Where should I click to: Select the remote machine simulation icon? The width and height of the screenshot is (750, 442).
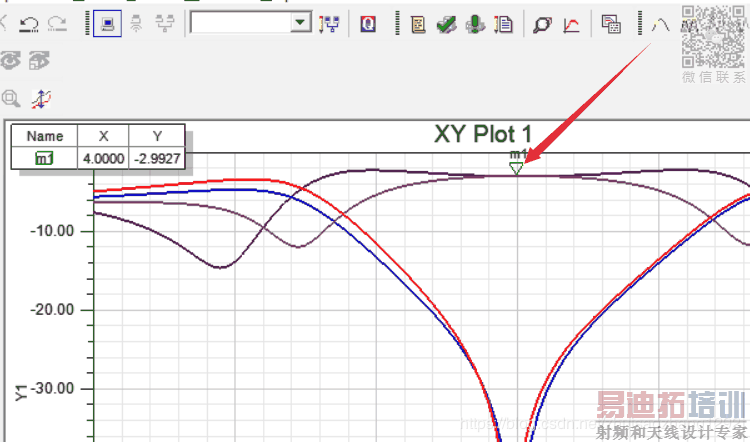pos(136,23)
